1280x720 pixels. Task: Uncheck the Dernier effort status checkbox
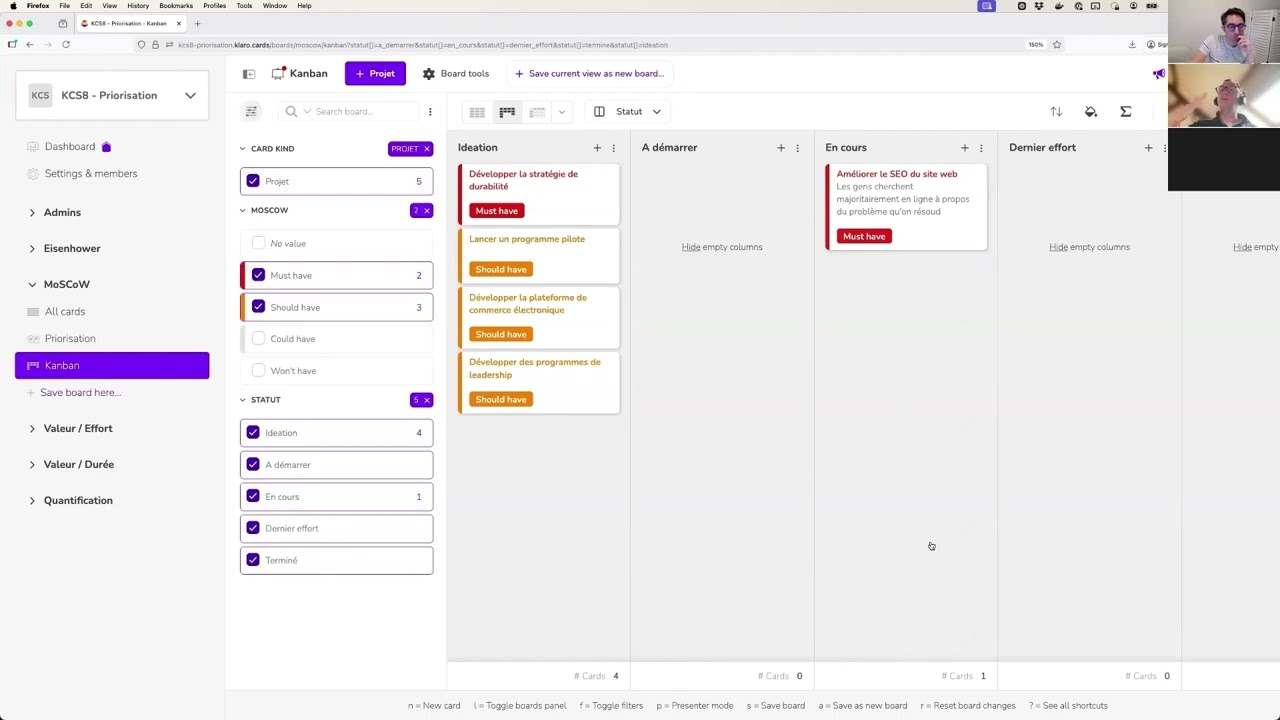253,528
